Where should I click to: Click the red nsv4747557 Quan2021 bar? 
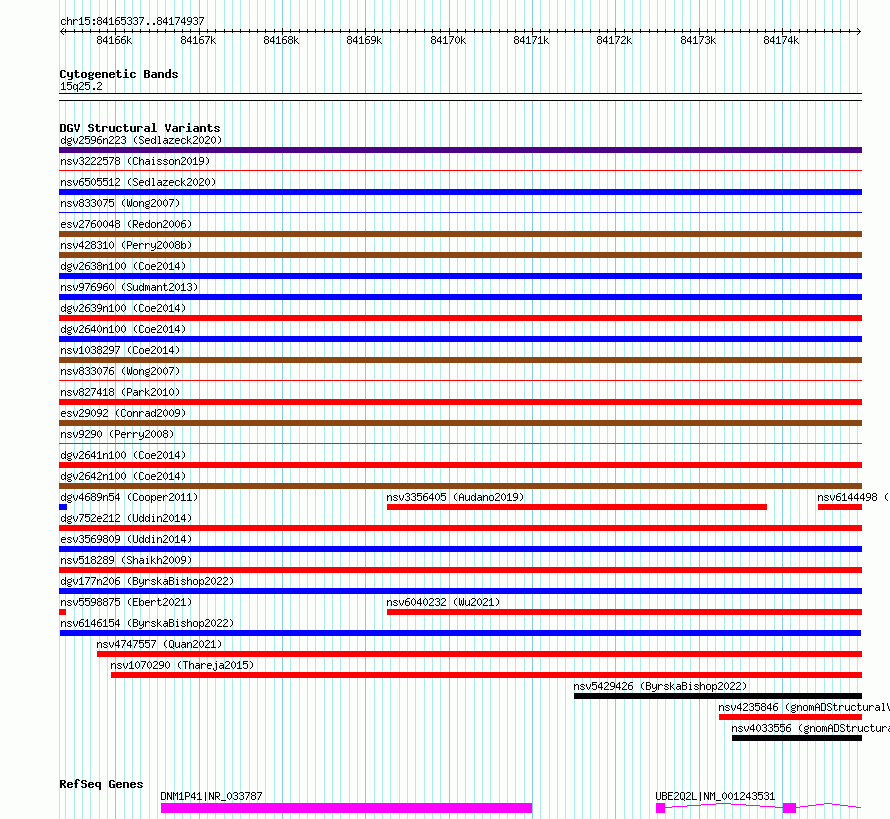pos(480,654)
